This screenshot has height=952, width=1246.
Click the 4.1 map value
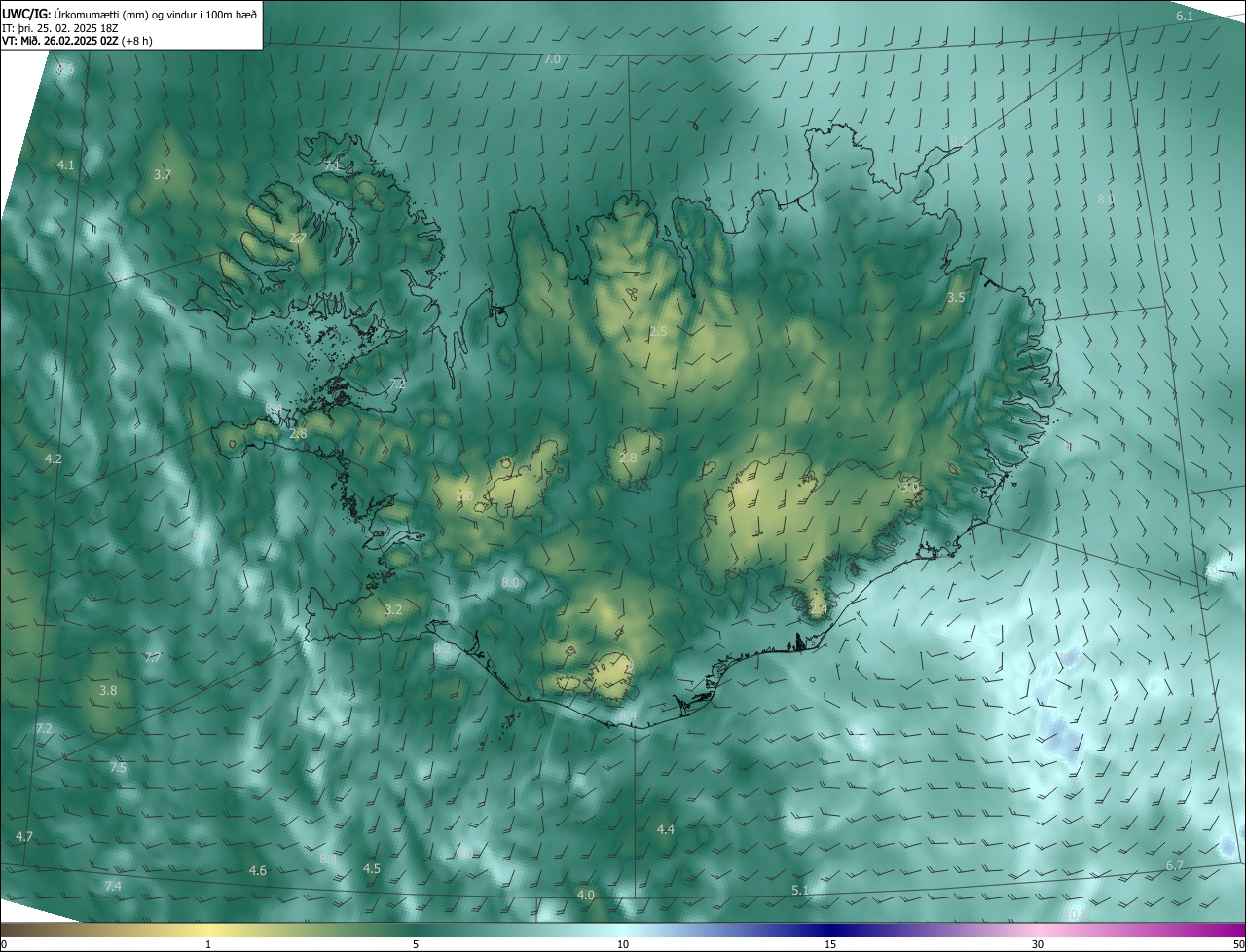66,165
